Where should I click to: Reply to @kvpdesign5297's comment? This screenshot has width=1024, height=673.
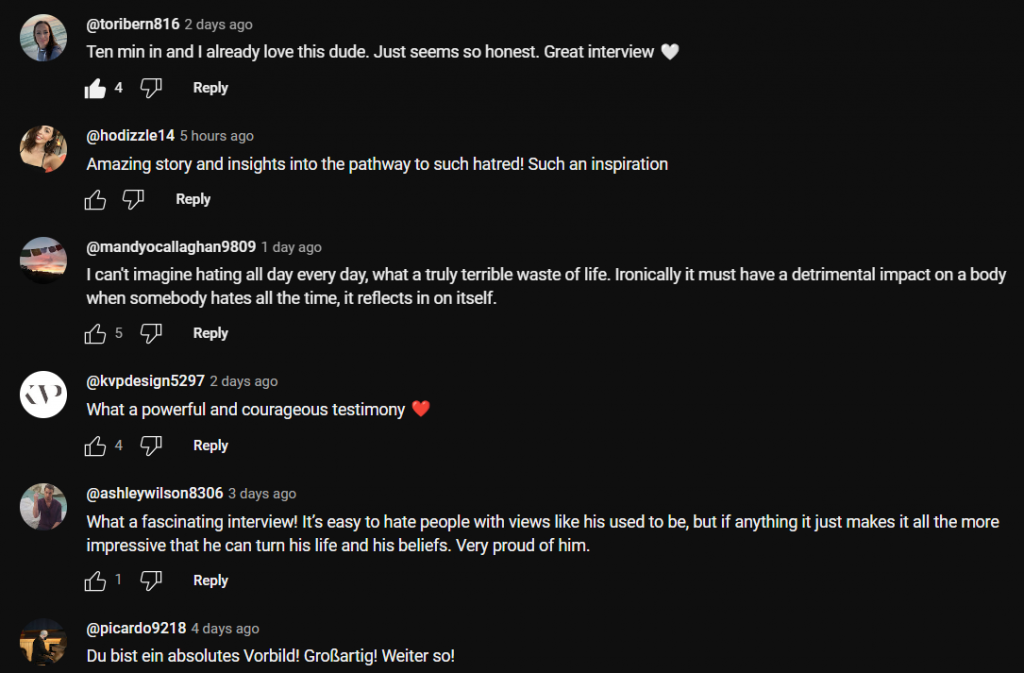click(210, 446)
